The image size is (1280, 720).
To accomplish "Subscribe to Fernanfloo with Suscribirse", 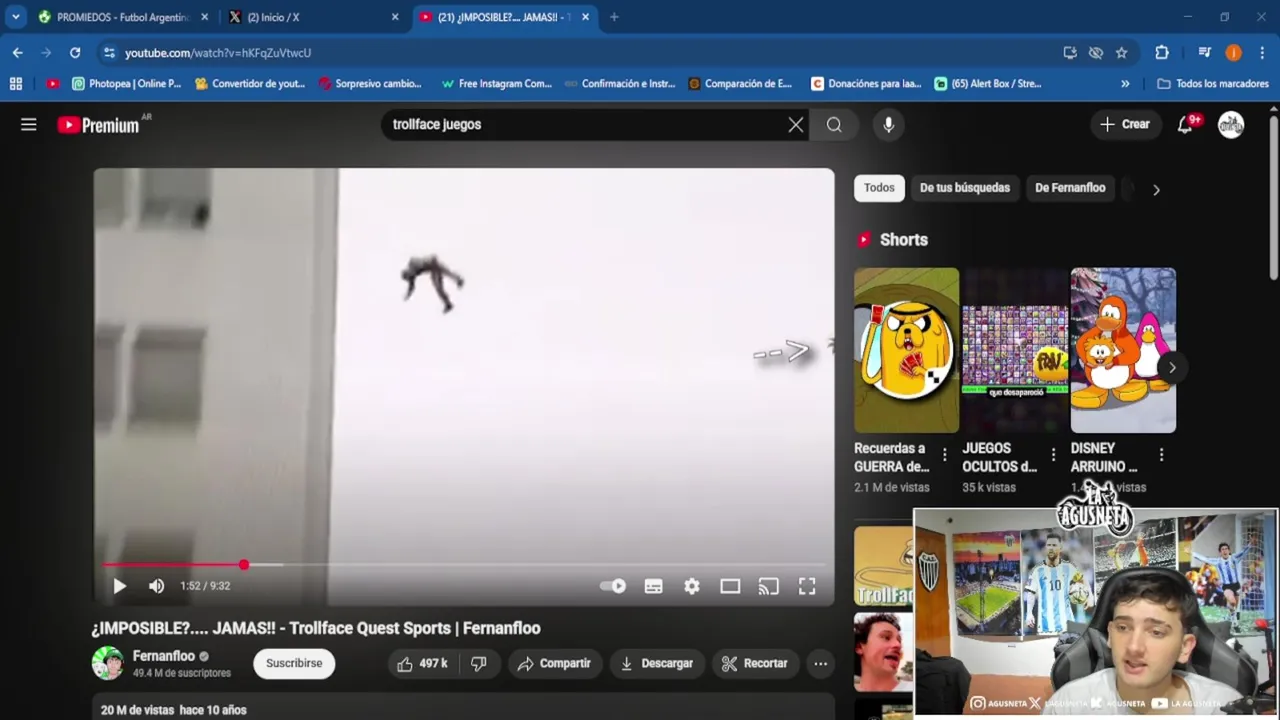I will [x=294, y=663].
